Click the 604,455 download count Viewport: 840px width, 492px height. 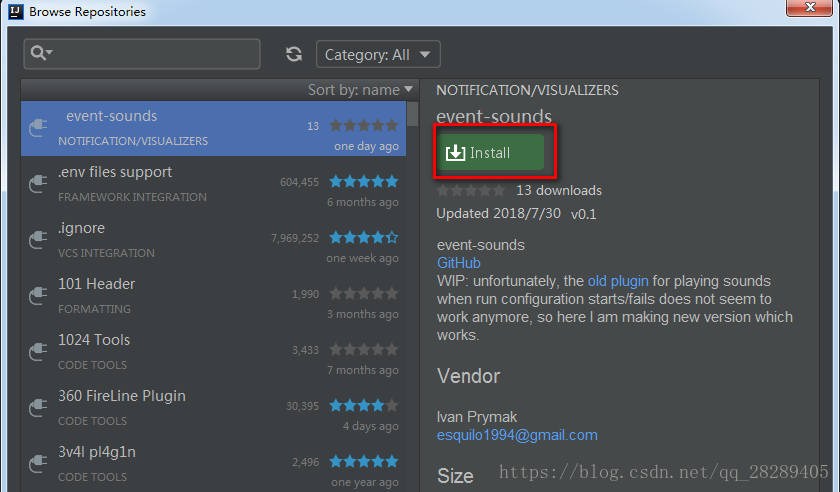tap(299, 182)
